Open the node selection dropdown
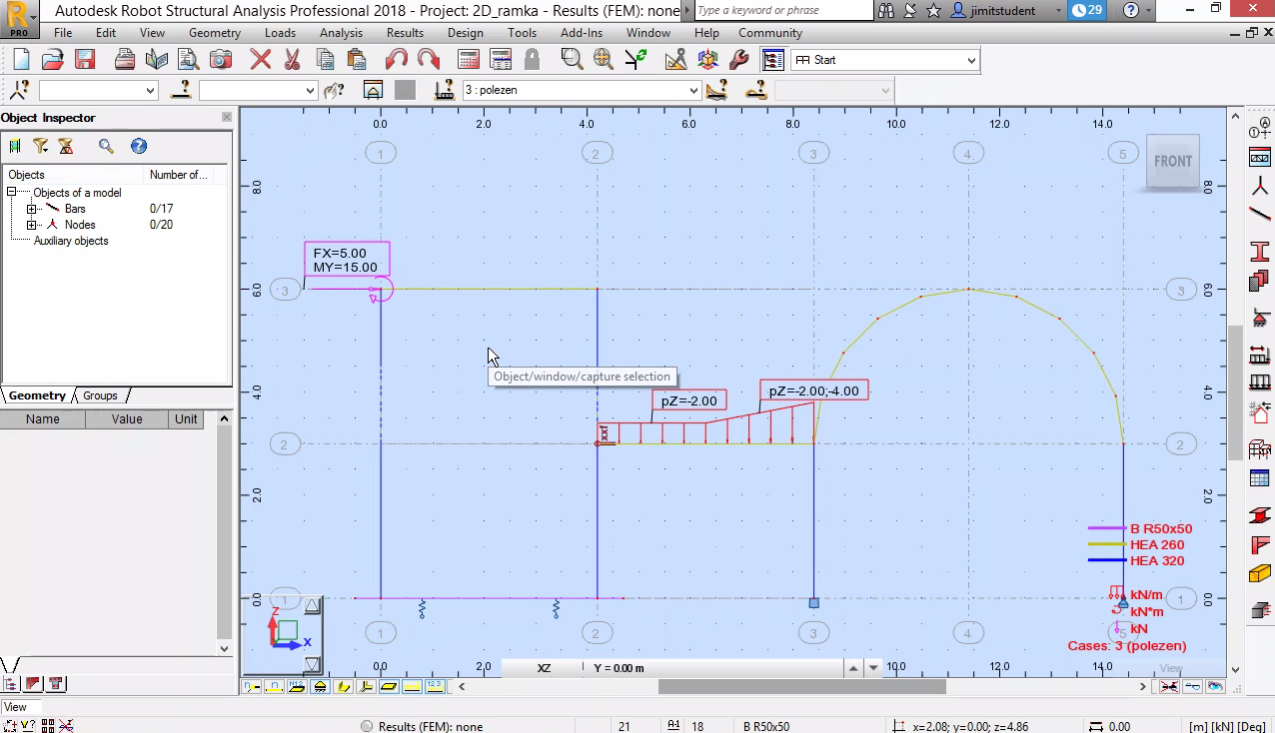The height and width of the screenshot is (733, 1275). 150,90
